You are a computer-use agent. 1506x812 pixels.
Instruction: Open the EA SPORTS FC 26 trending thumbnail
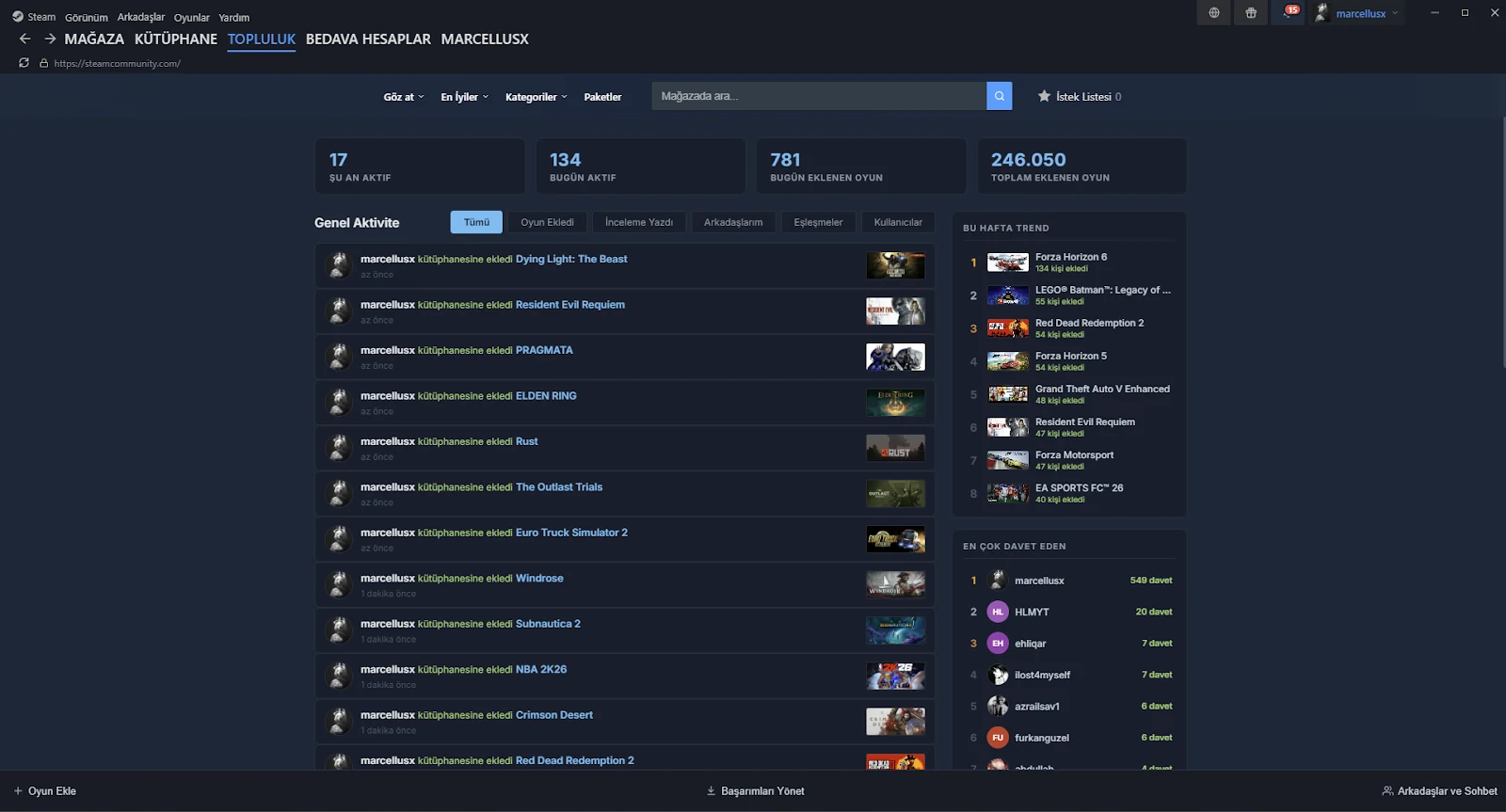1008,493
